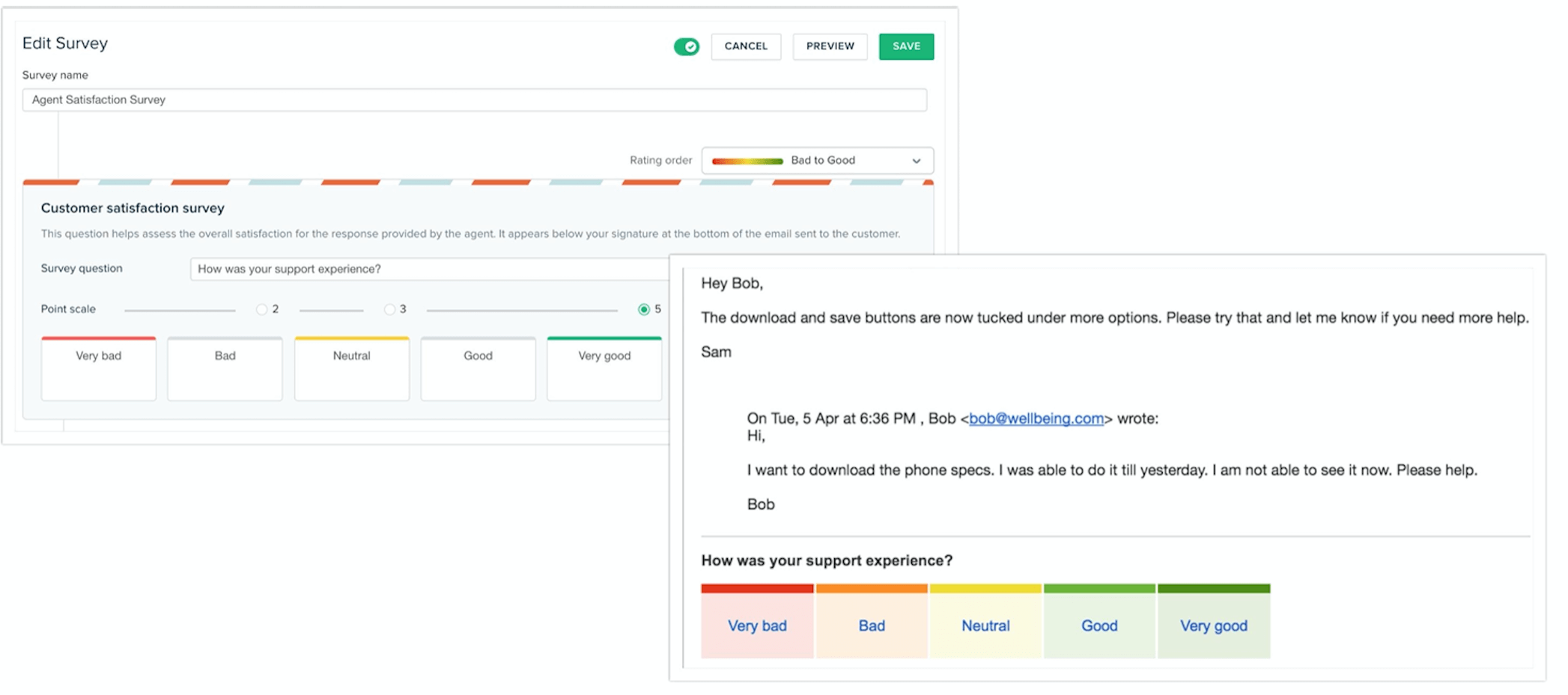Toggle the survey enabled switch

coord(686,46)
